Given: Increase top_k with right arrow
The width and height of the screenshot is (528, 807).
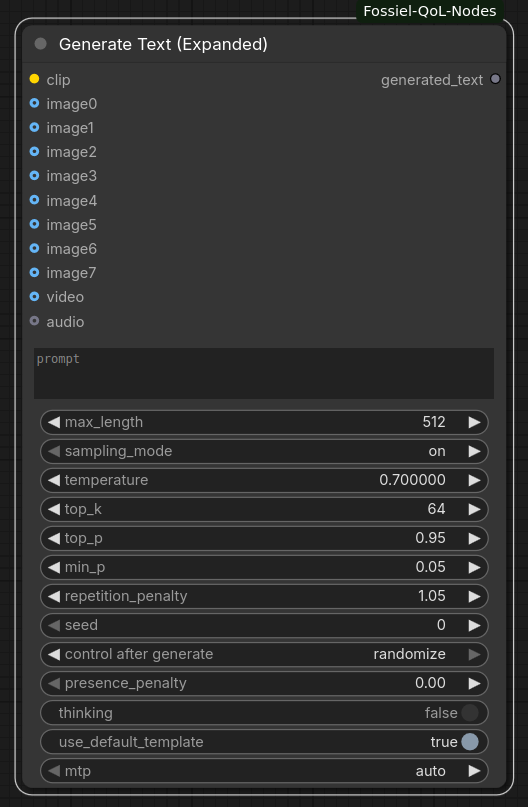Looking at the screenshot, I should (474, 509).
